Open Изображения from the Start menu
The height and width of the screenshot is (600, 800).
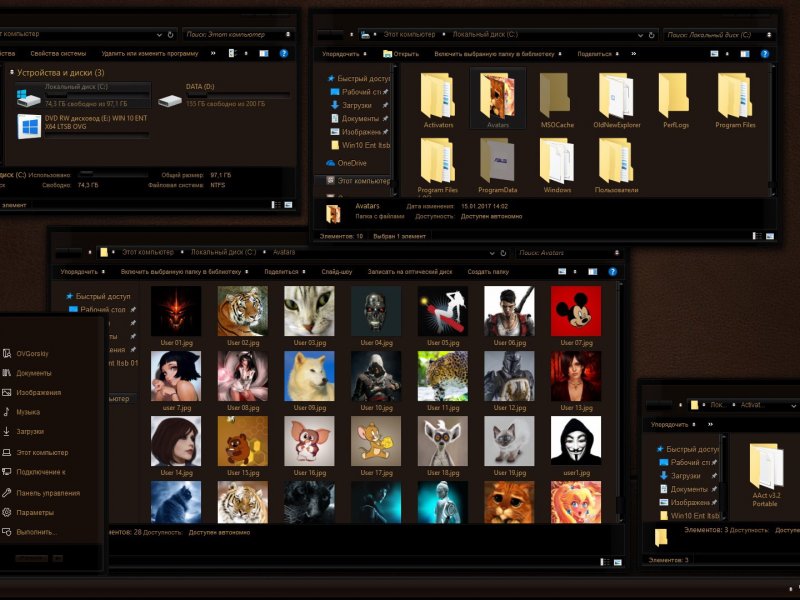(x=32, y=393)
